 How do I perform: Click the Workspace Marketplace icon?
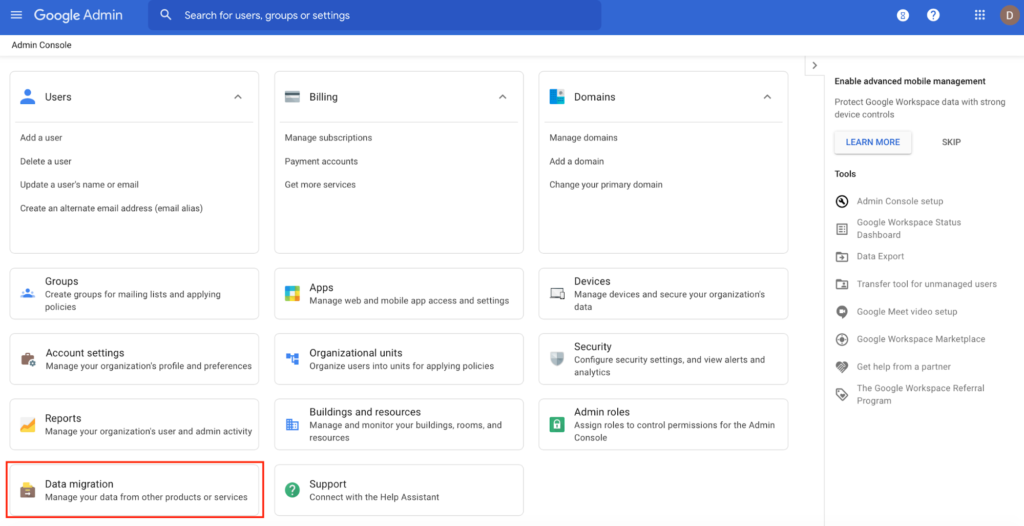click(x=842, y=339)
